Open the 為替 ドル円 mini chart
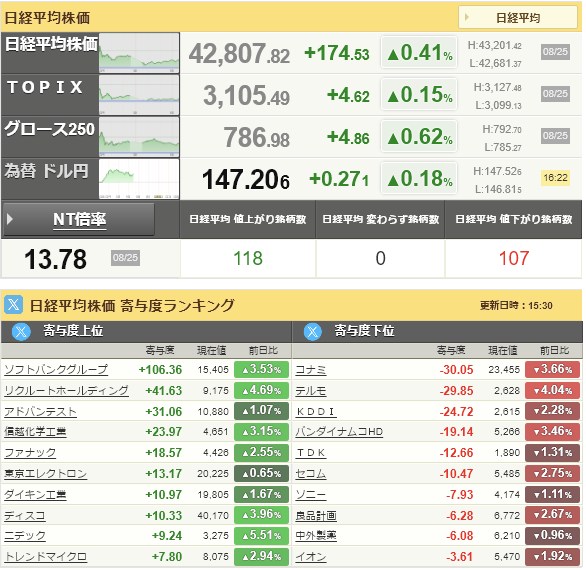 pos(139,179)
